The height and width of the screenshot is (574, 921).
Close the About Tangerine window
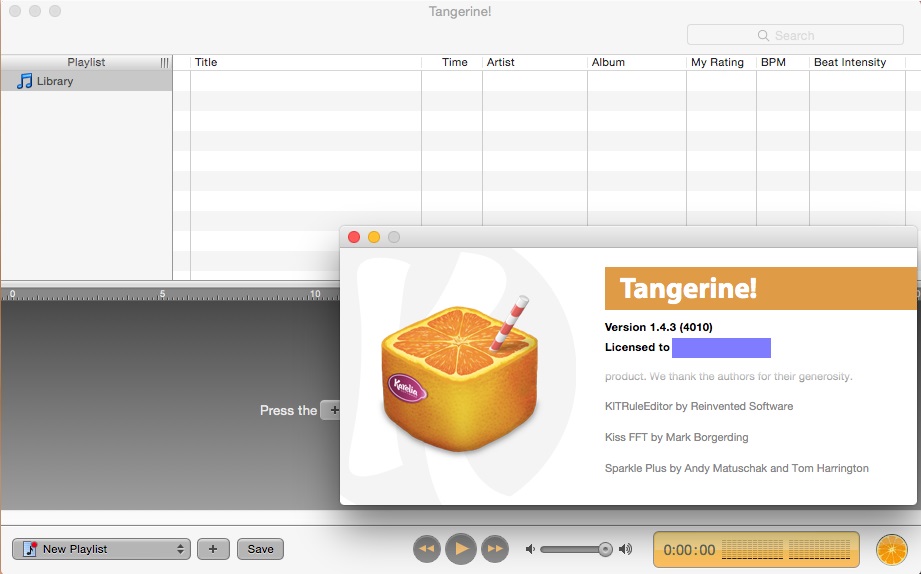click(354, 237)
